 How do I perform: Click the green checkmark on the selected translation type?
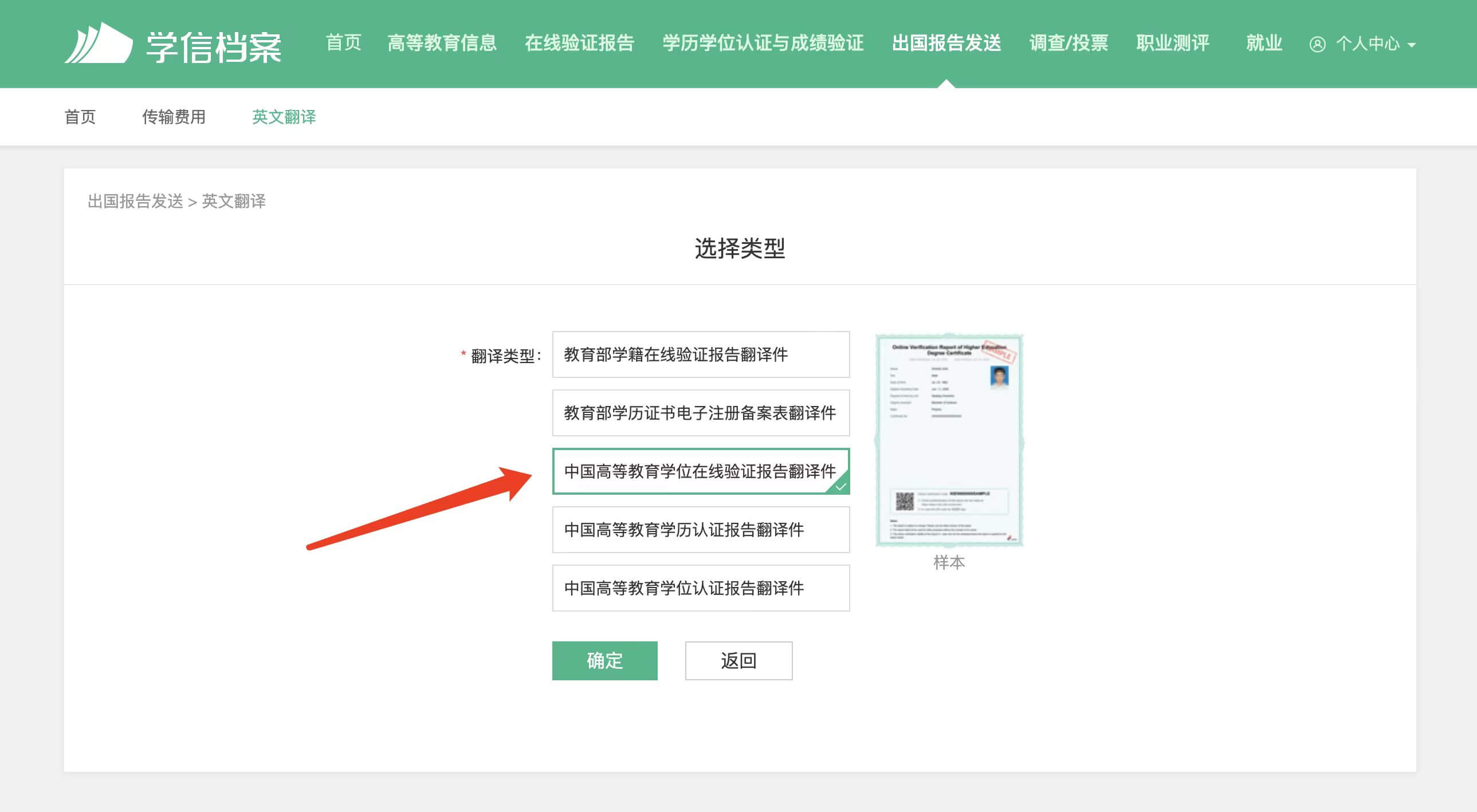(841, 487)
